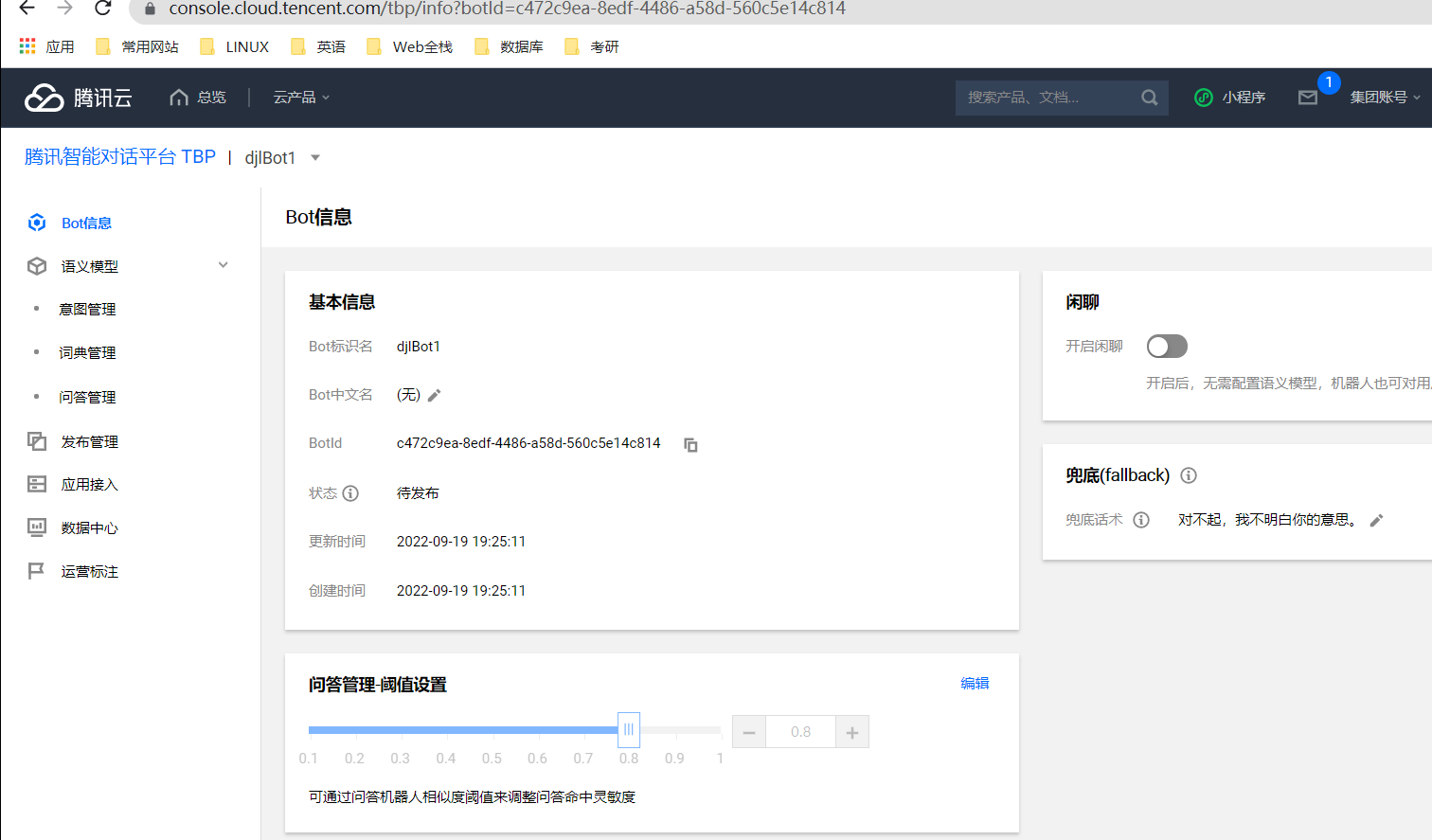Open the 集团账号 account dropdown
Image resolution: width=1432 pixels, height=840 pixels.
[x=1385, y=98]
